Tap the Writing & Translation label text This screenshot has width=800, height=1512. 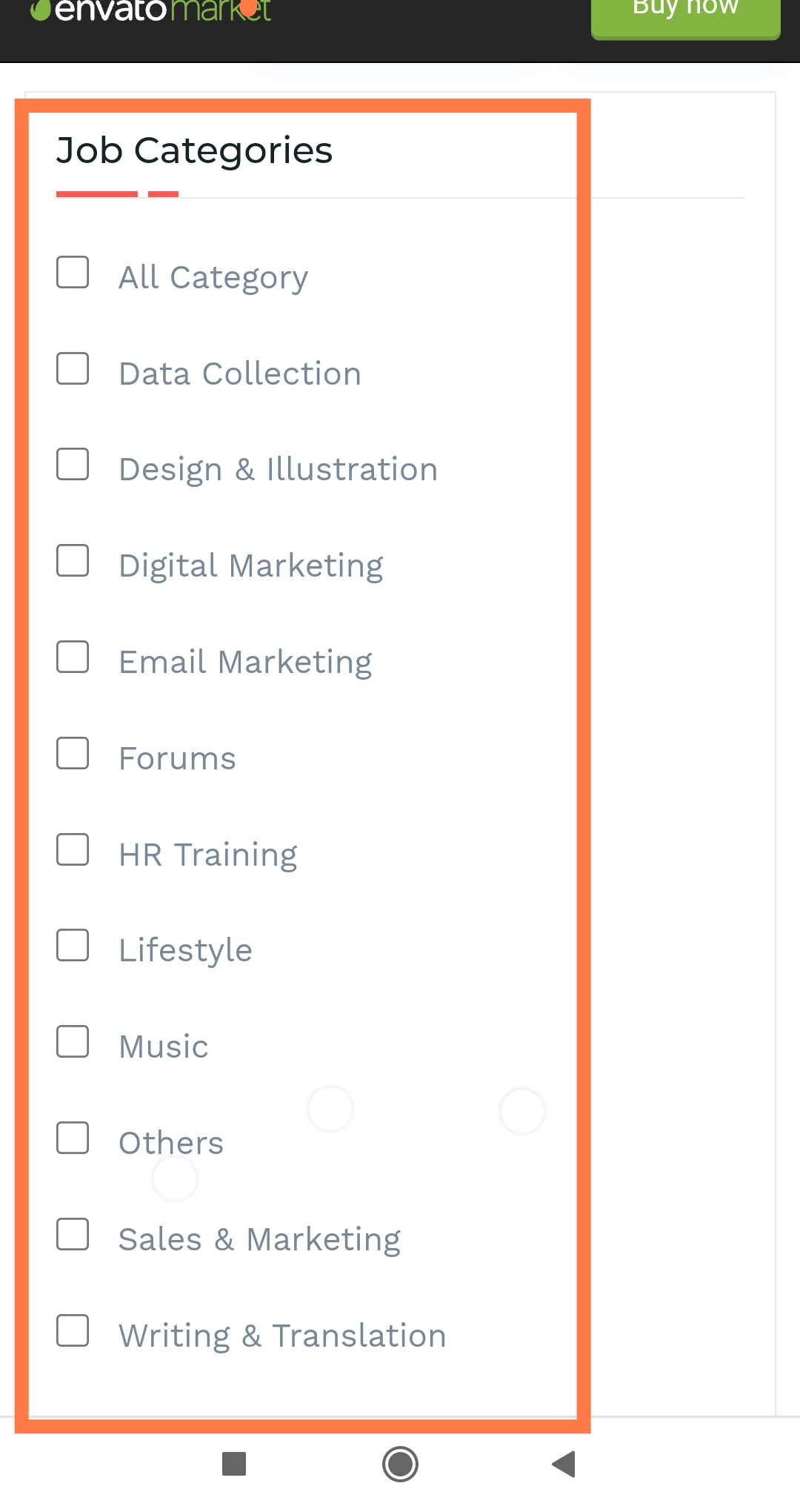tap(282, 1336)
